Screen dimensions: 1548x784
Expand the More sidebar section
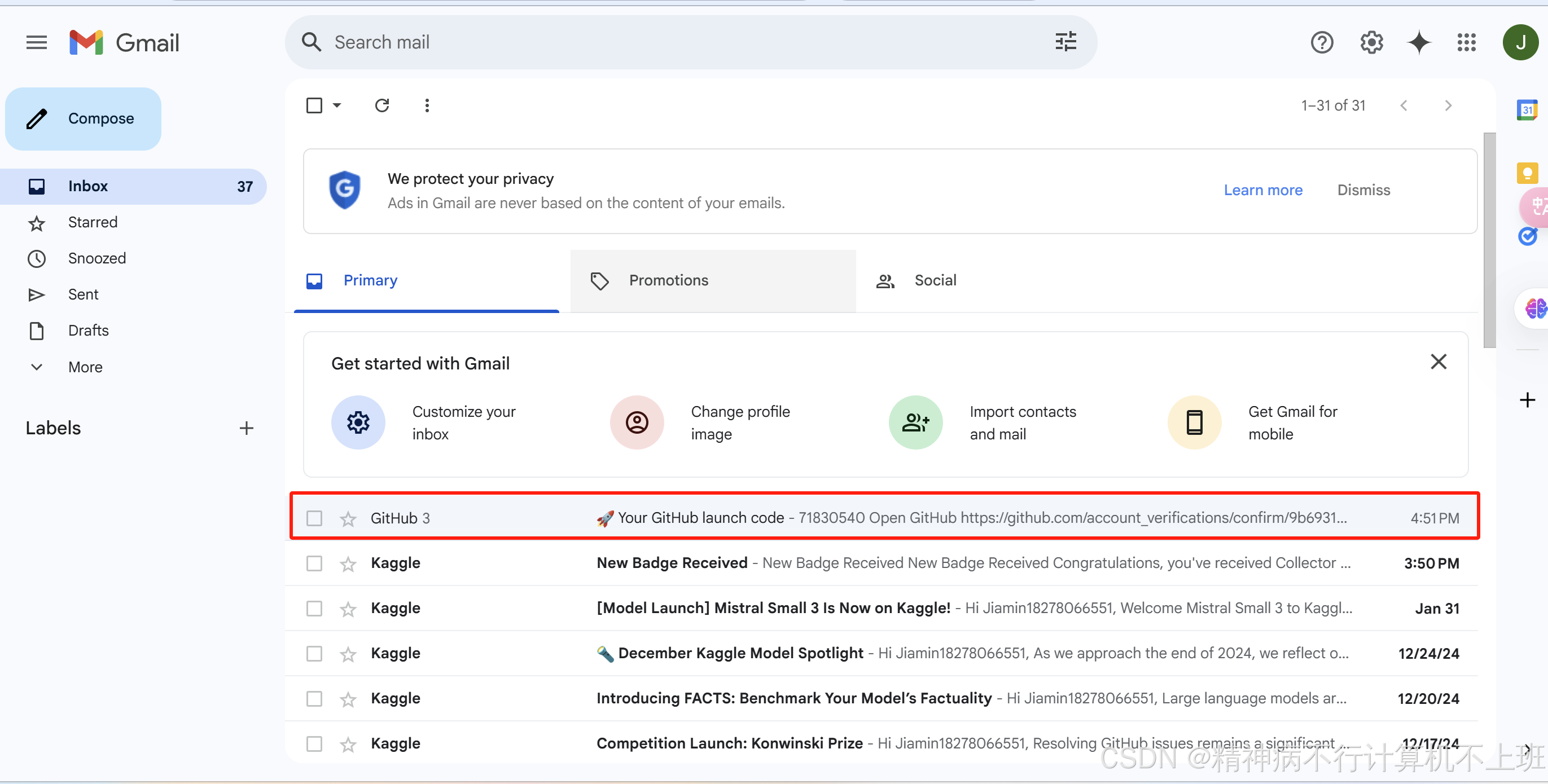(85, 367)
